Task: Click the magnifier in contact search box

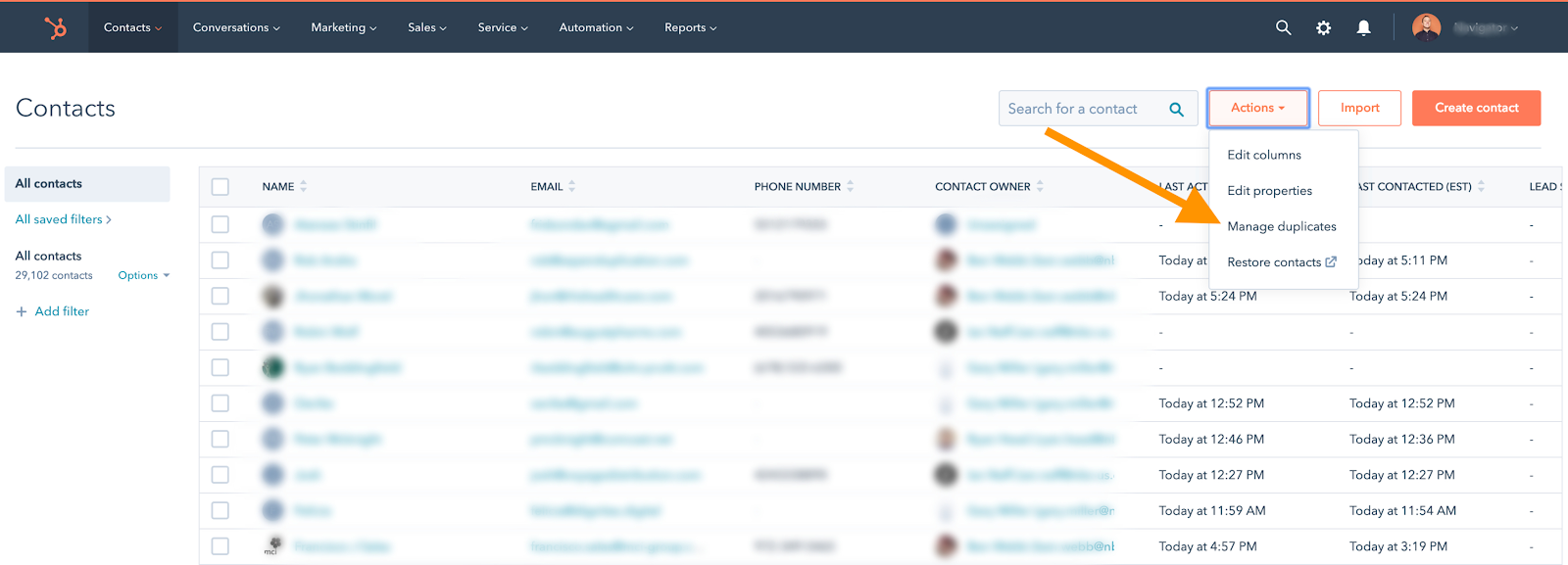Action: (x=1176, y=109)
